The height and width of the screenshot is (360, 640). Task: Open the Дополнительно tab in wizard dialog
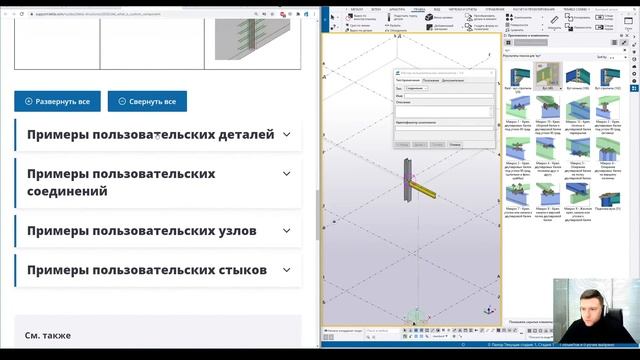pyautogui.click(x=453, y=80)
